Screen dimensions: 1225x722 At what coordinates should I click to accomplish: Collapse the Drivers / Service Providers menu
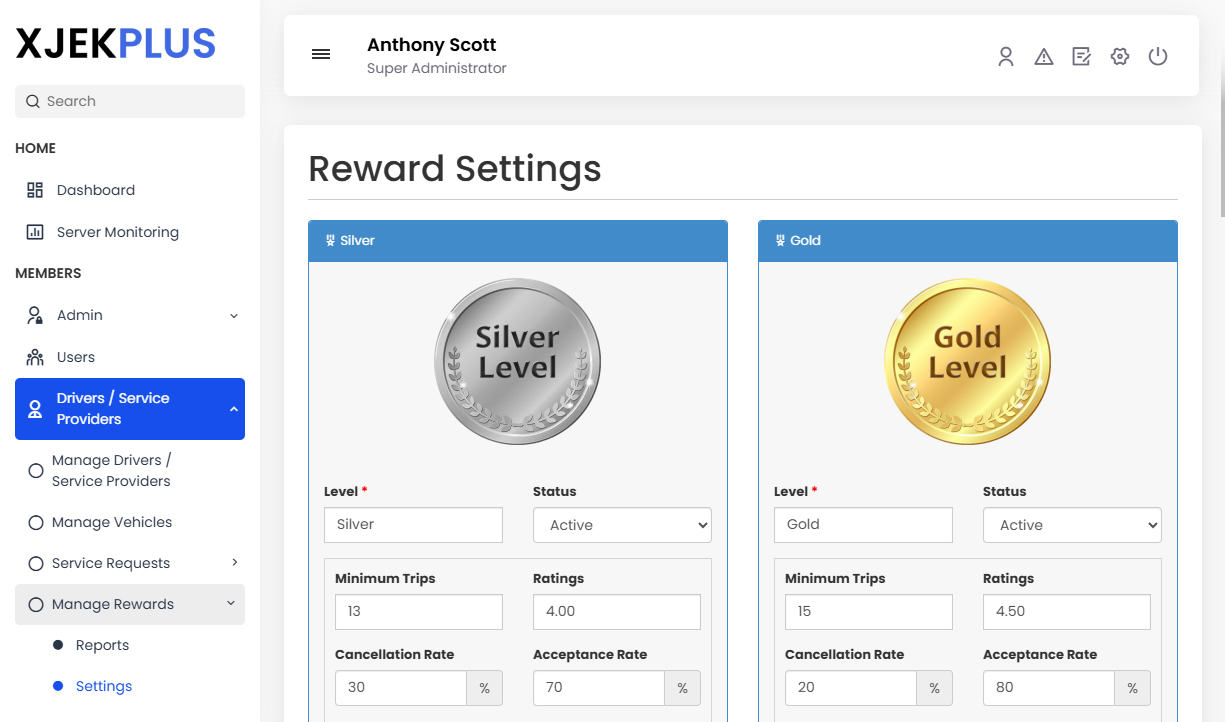click(x=233, y=409)
